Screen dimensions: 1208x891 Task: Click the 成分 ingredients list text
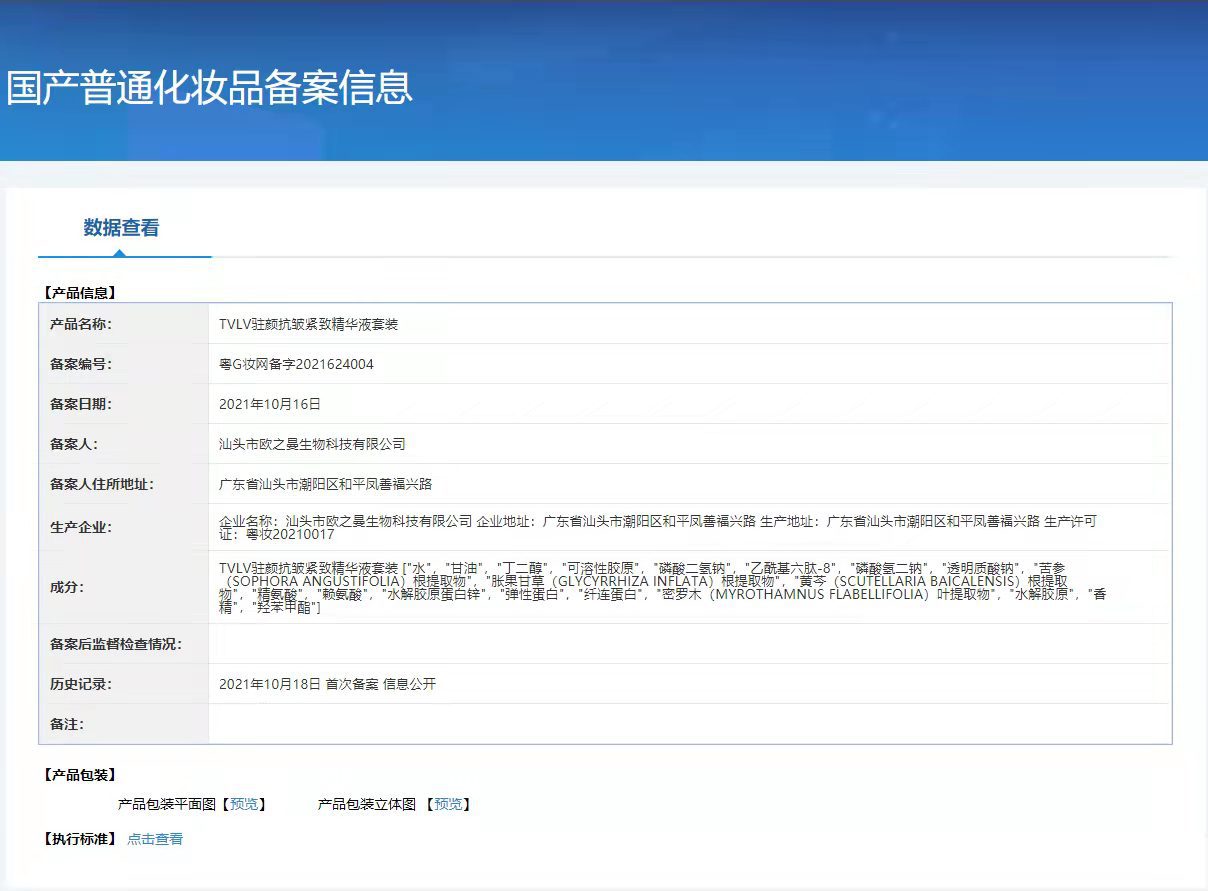(x=662, y=588)
